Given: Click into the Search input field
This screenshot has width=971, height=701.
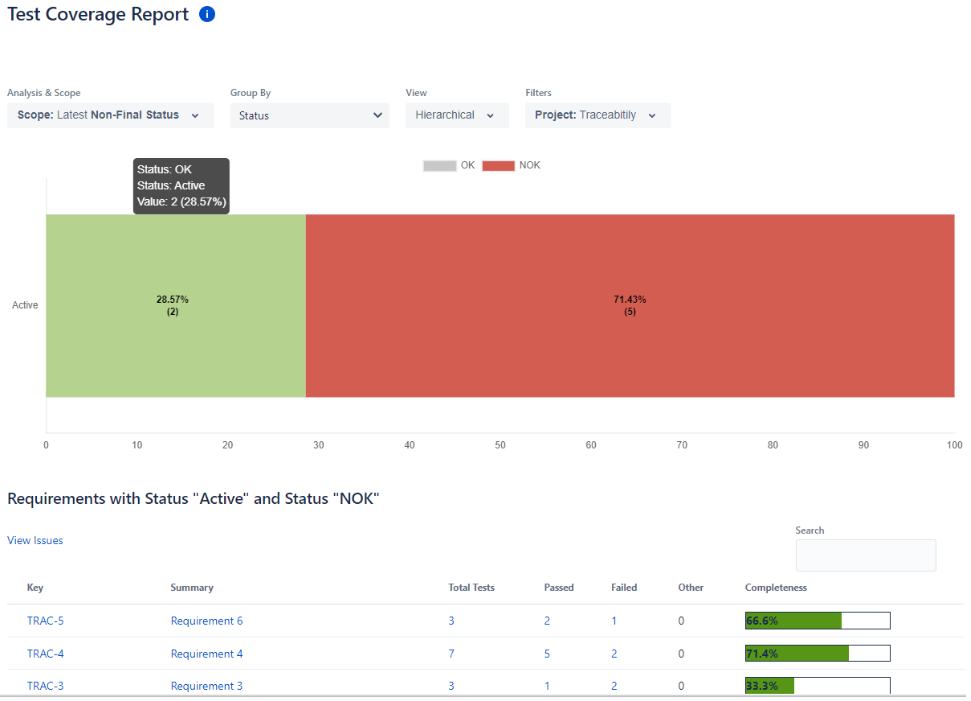Looking at the screenshot, I should click(x=866, y=555).
